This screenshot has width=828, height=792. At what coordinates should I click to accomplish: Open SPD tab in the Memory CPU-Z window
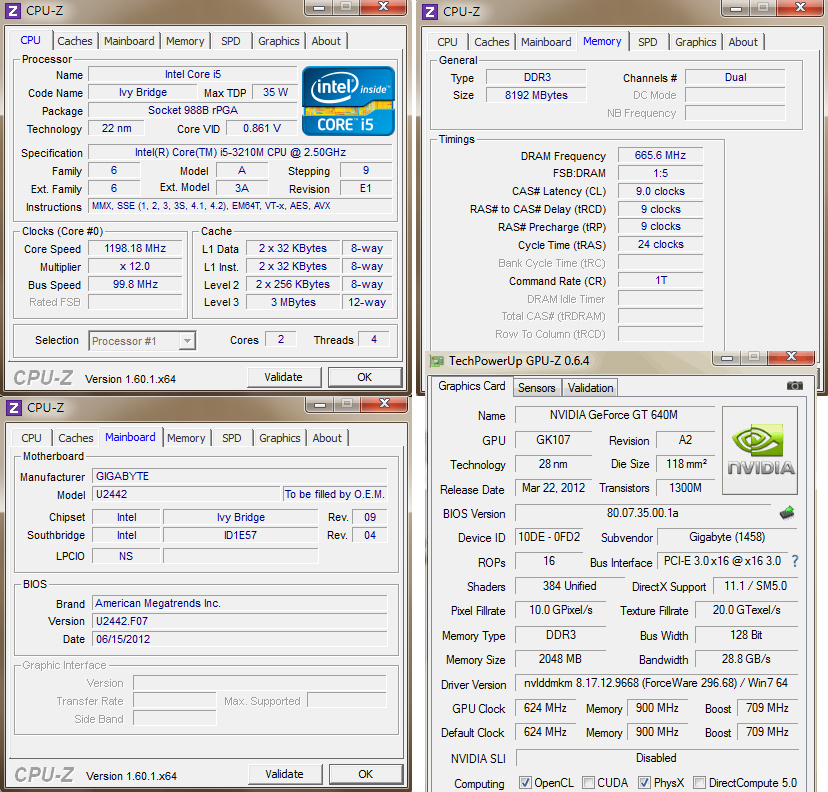click(x=647, y=42)
